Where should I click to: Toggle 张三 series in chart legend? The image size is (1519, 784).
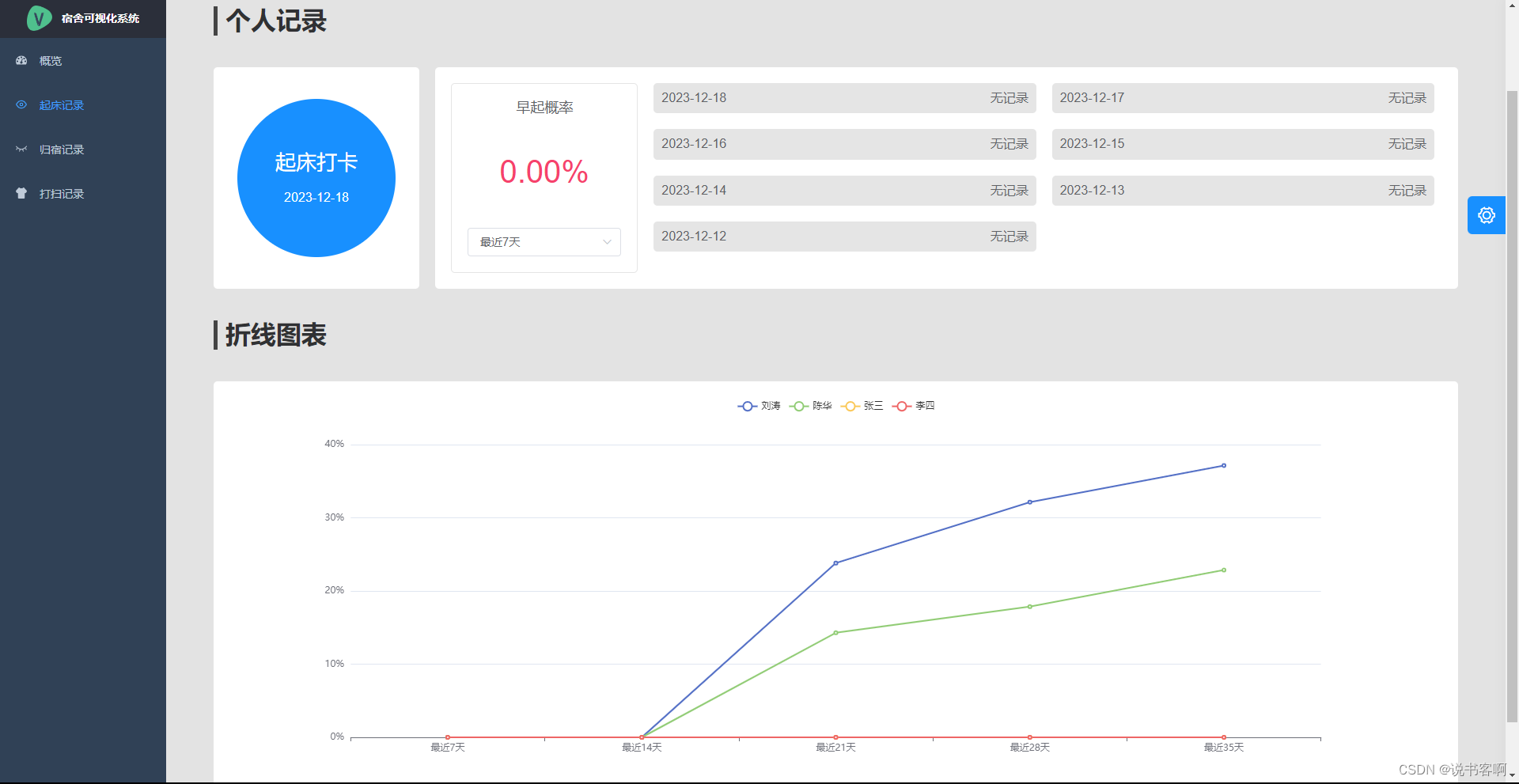[862, 406]
